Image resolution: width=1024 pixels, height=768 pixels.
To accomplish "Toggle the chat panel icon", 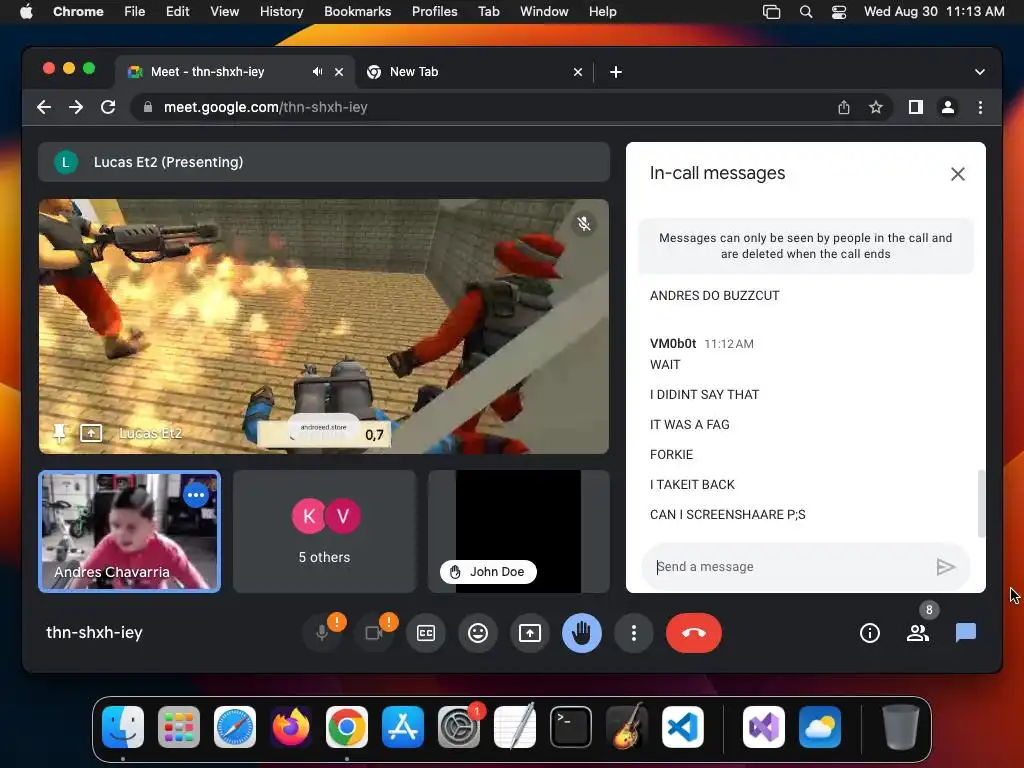I will (966, 633).
